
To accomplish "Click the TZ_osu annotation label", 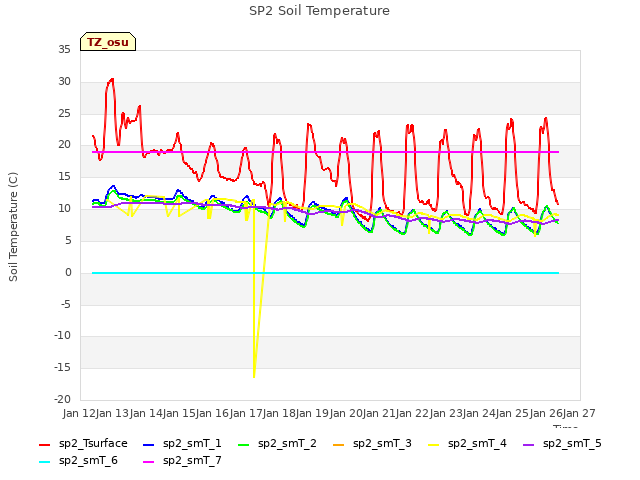I will 108,42.
